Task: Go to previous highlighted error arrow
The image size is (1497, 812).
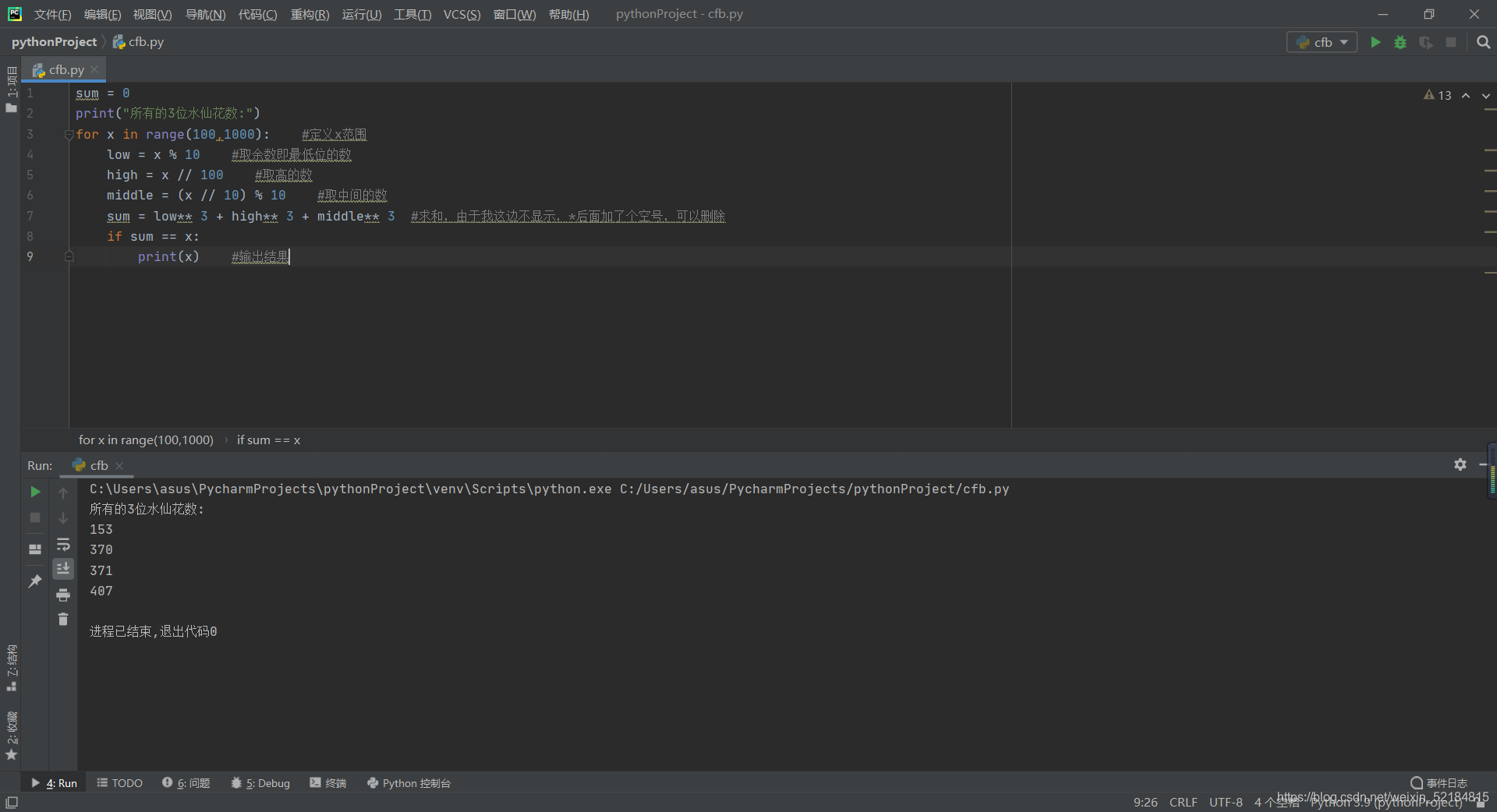Action: (x=1466, y=95)
